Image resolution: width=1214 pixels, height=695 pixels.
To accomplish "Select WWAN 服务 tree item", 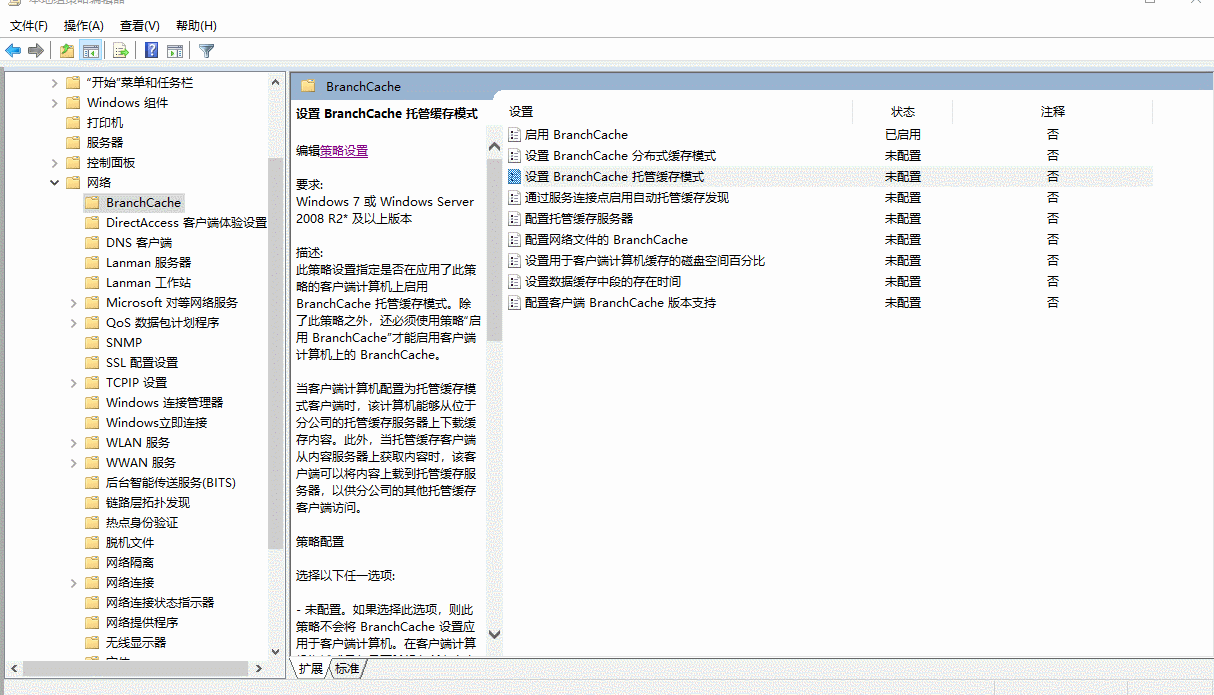I will tap(141, 462).
